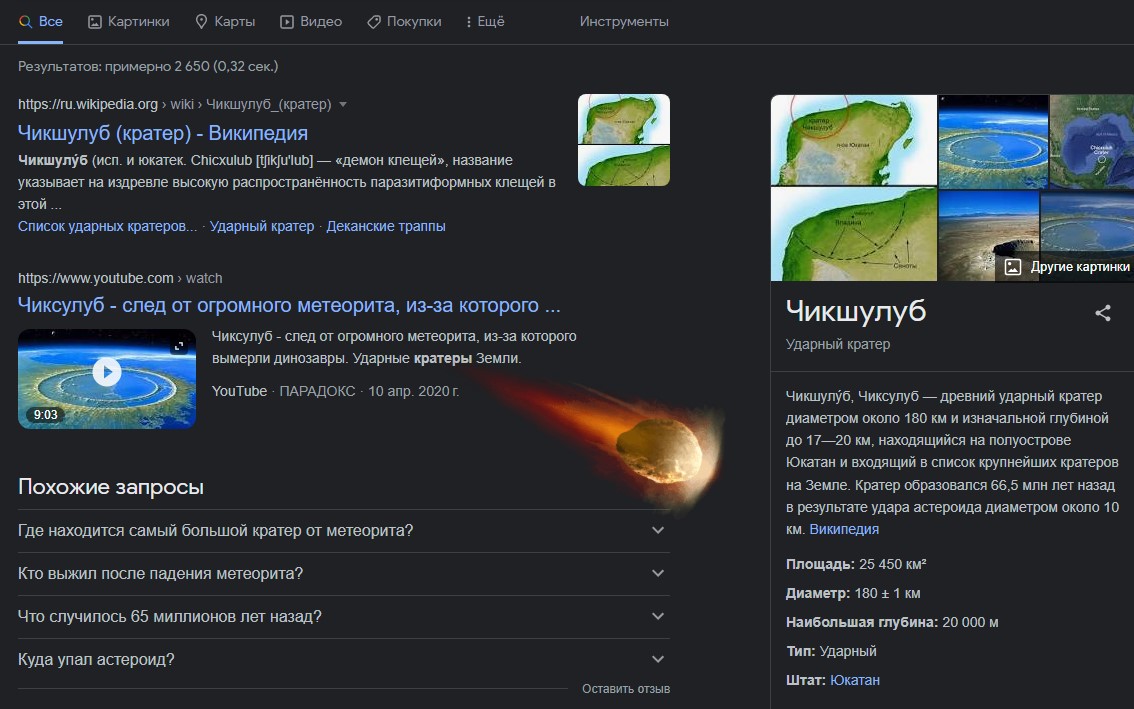Follow the Деканские траппы sublink
Image resolution: width=1134 pixels, height=709 pixels.
click(x=386, y=226)
